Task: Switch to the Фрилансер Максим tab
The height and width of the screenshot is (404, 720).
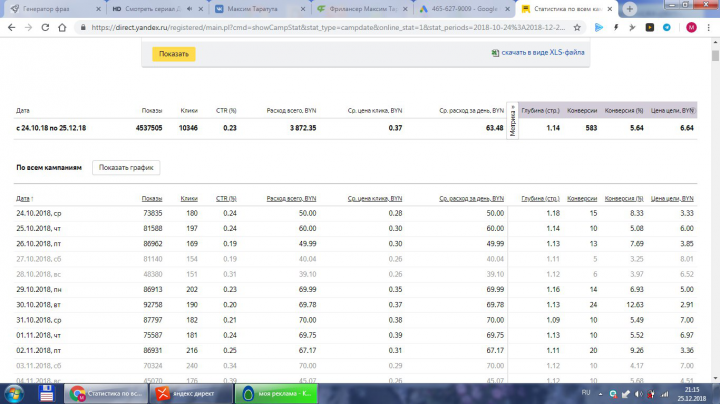Action: [362, 9]
